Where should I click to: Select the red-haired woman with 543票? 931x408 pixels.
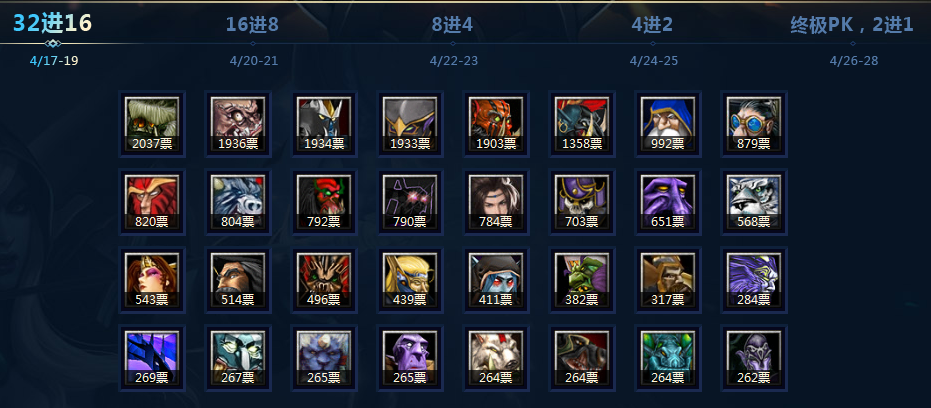click(152, 280)
